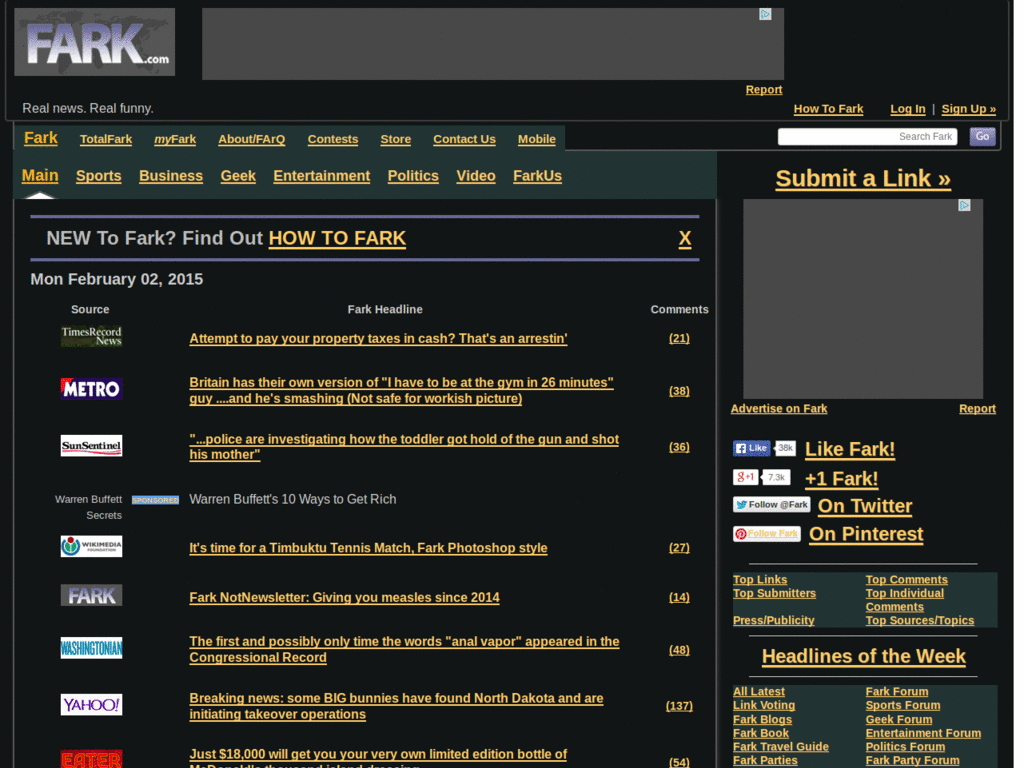Dismiss the HOW TO FARK banner with X
The height and width of the screenshot is (768, 1024).
click(684, 238)
